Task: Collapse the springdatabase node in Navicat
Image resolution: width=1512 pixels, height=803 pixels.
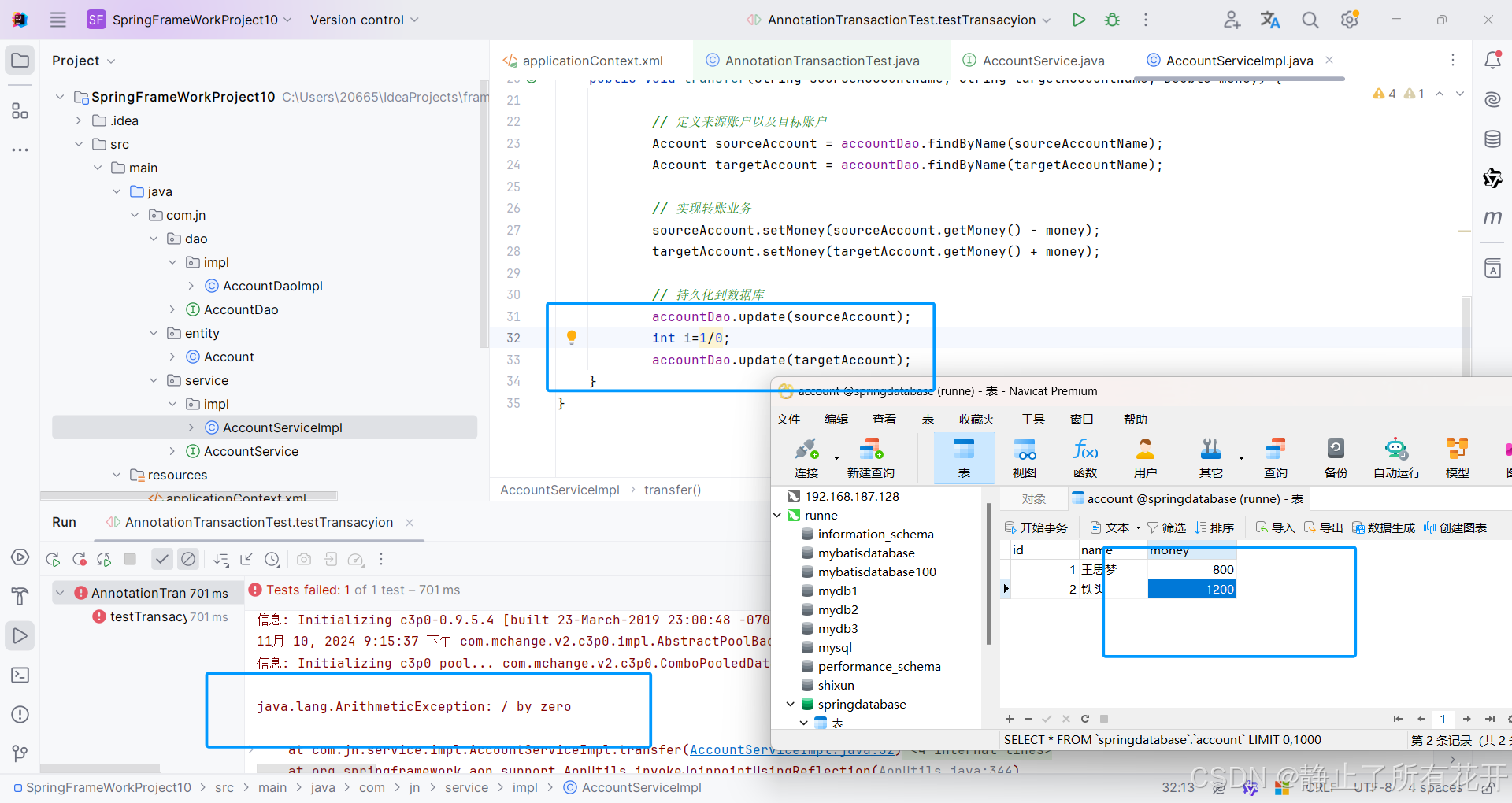Action: pos(790,704)
